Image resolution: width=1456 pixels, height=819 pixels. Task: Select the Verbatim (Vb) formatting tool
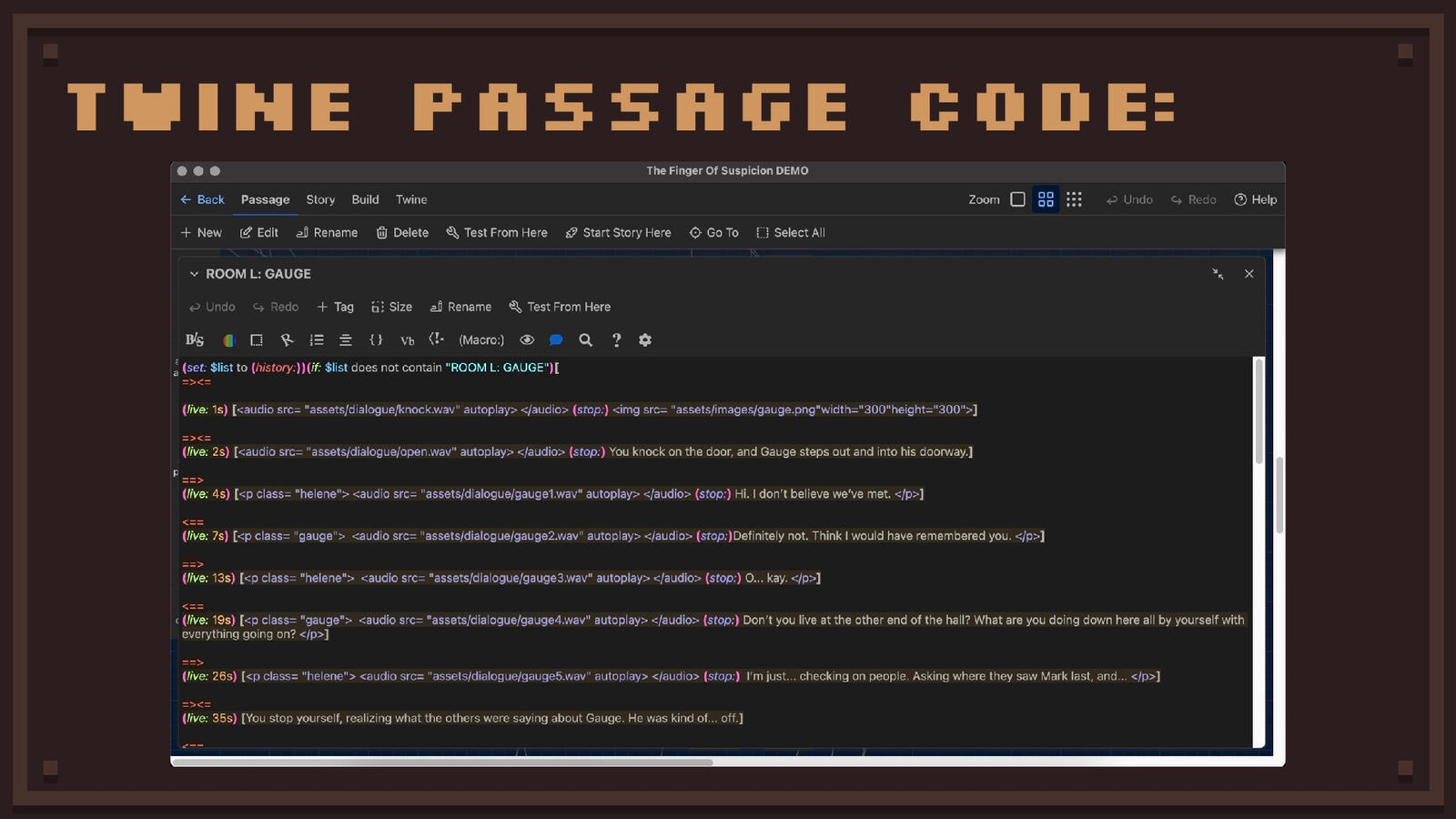tap(407, 339)
